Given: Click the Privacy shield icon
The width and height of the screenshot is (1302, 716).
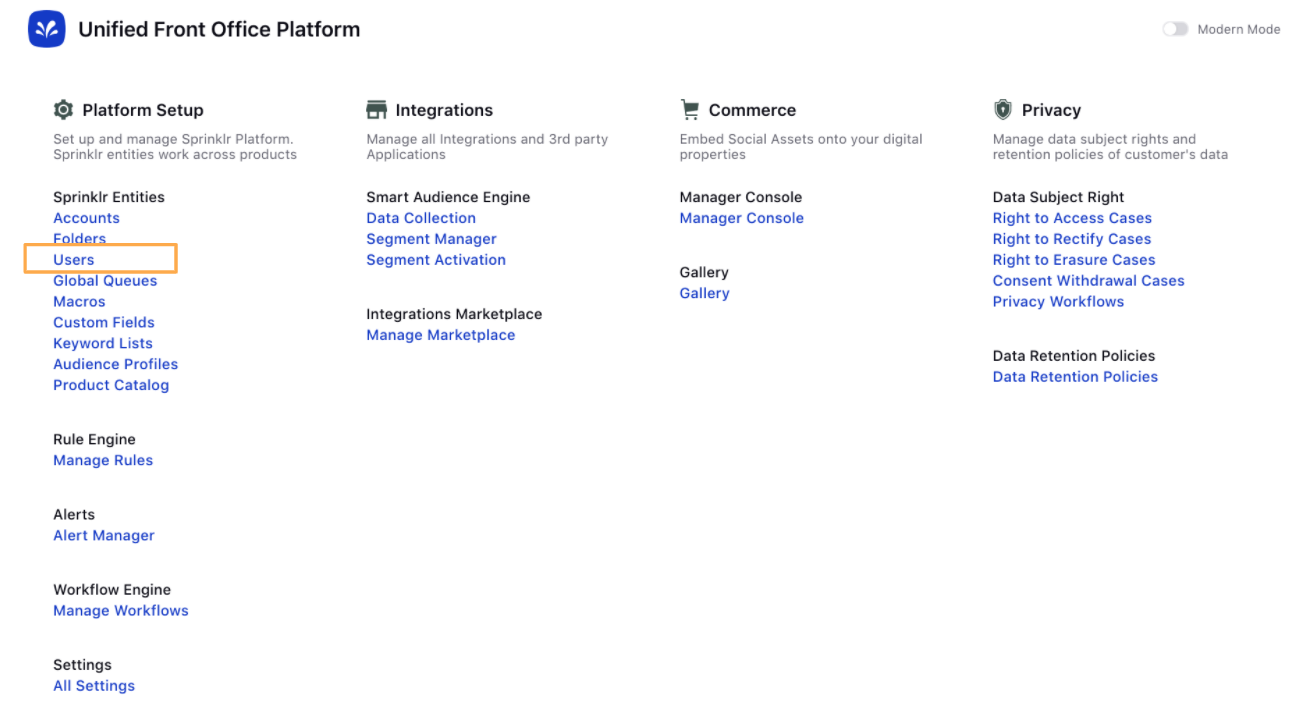Looking at the screenshot, I should pyautogui.click(x=1003, y=110).
